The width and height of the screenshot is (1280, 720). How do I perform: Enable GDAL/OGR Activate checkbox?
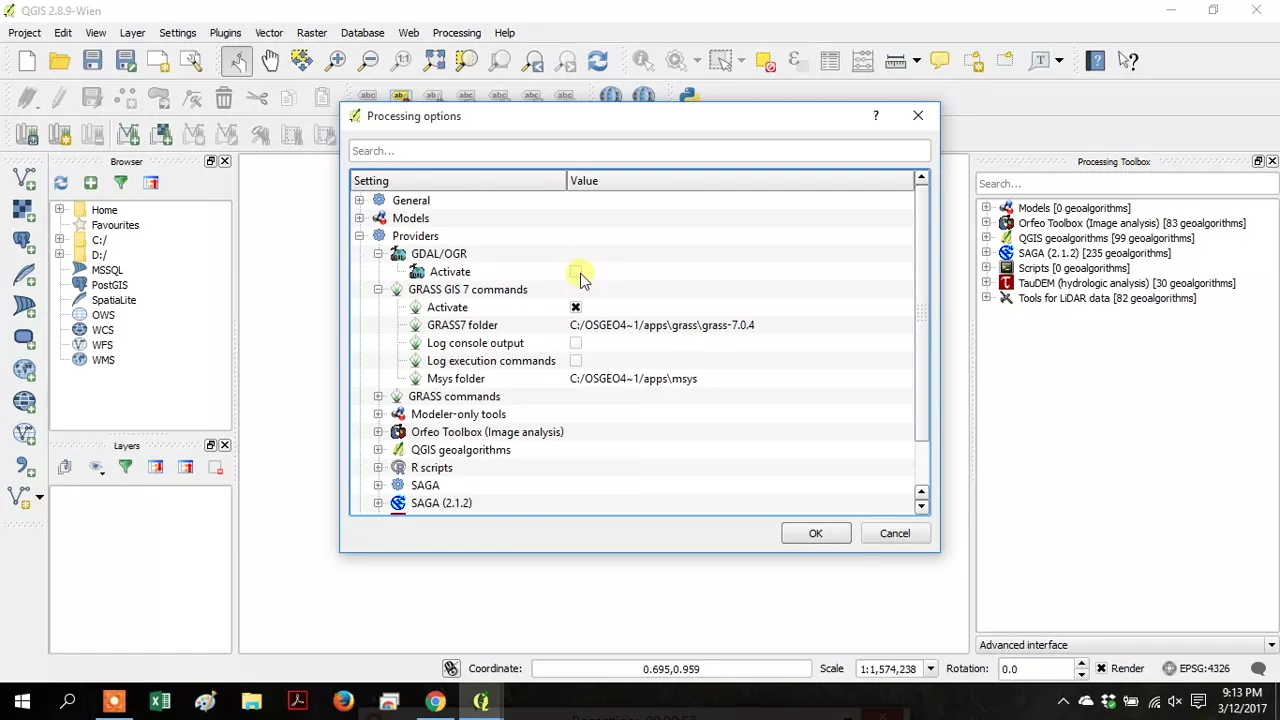coord(576,272)
